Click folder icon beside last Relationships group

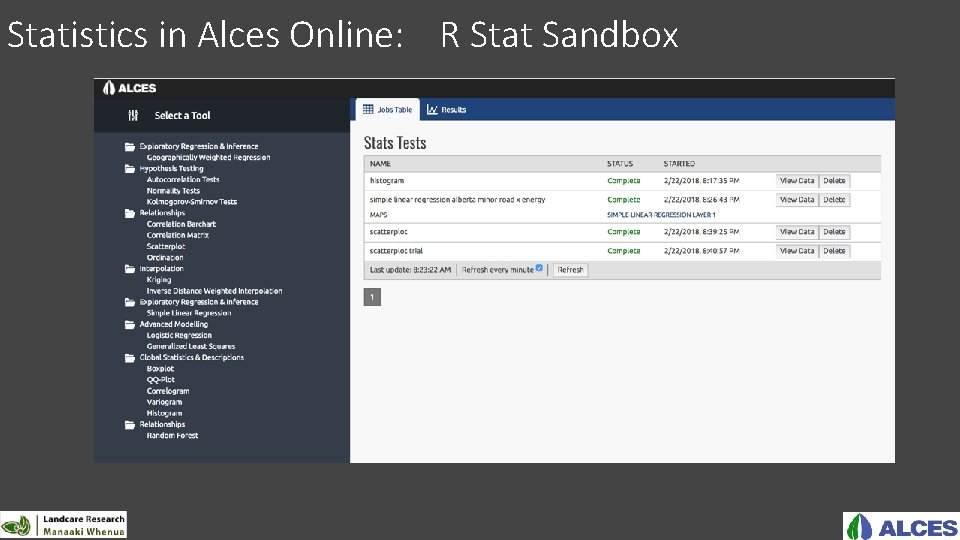pos(130,424)
